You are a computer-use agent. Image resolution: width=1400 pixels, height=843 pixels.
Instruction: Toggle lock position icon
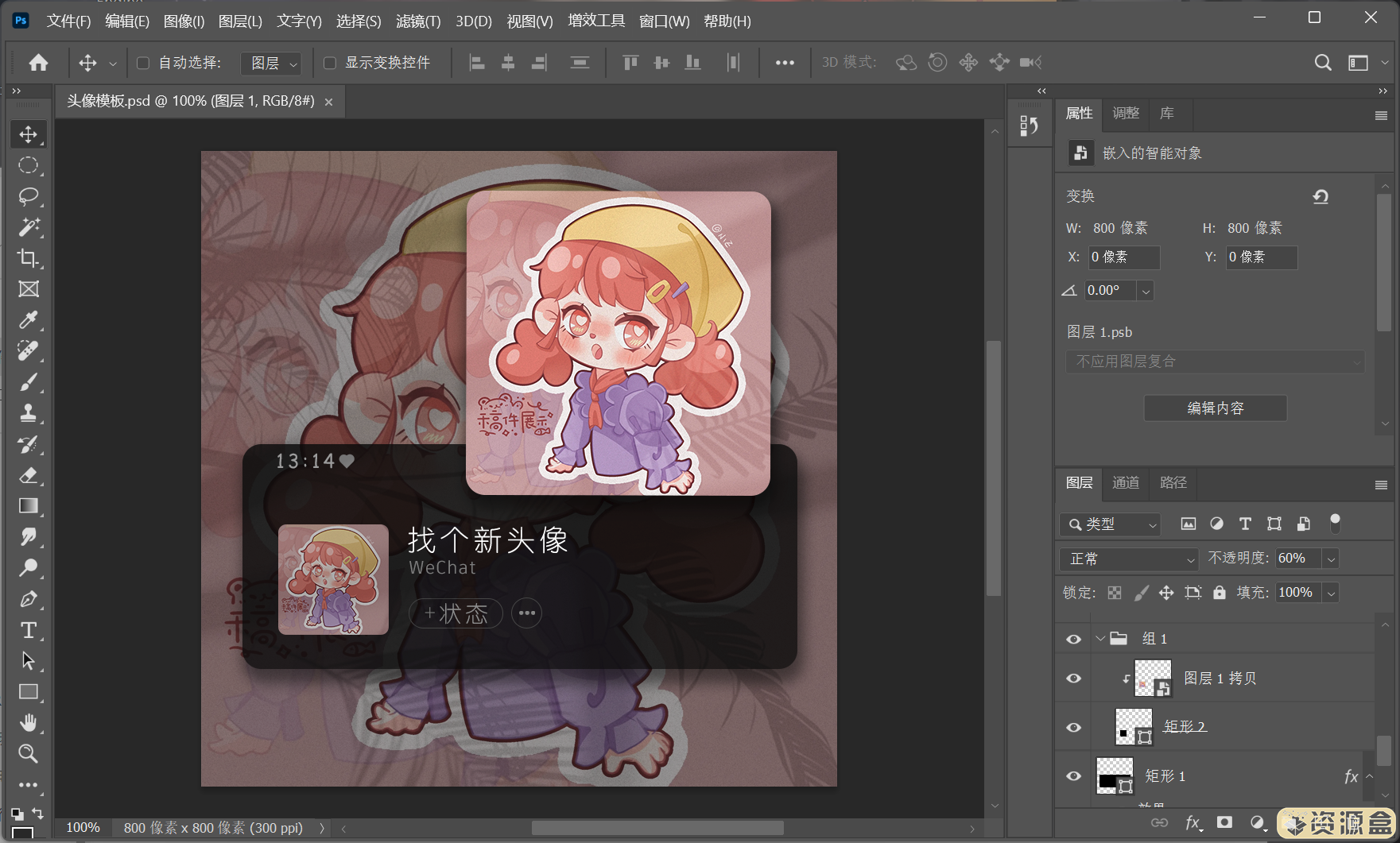[x=1166, y=593]
